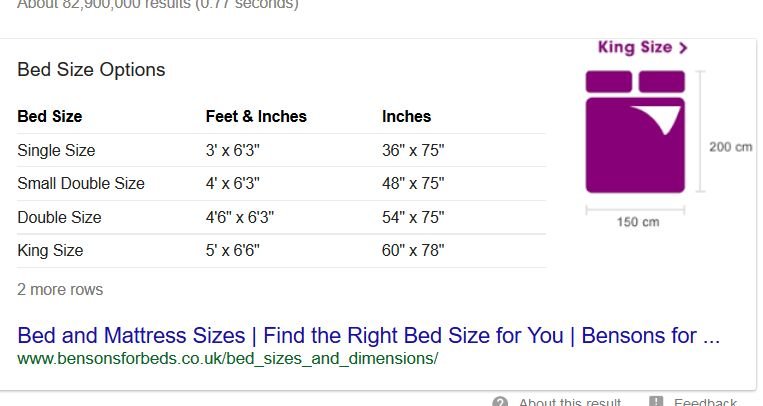Click the Inches column header
Image resolution: width=763 pixels, height=406 pixels.
coord(406,116)
